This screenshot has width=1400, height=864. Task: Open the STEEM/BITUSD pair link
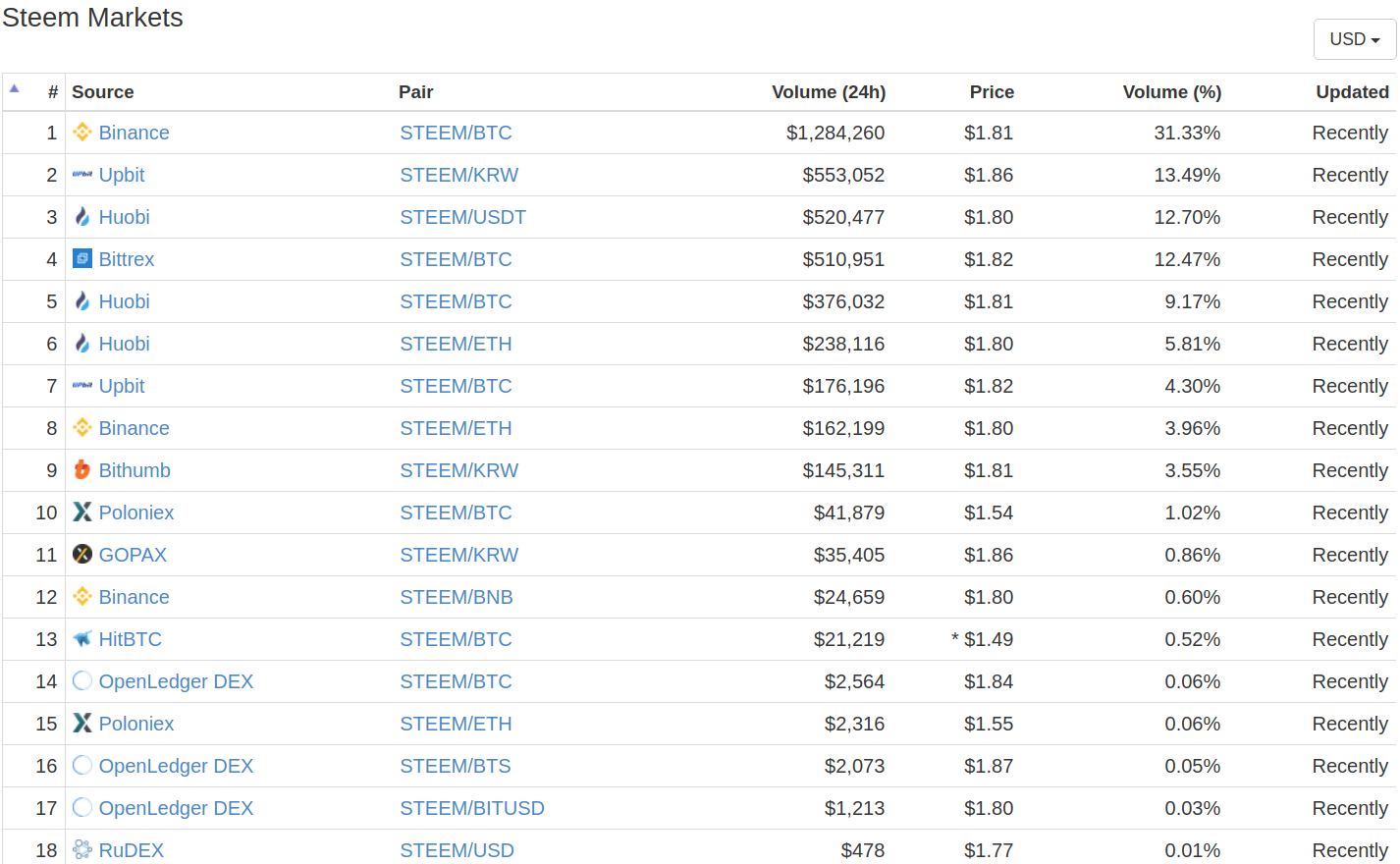point(472,808)
